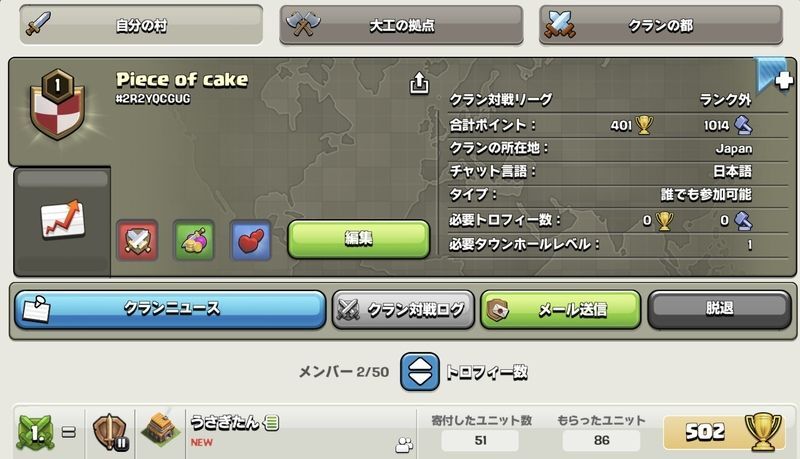
Task: Leave clan with 脱退 button
Action: [x=719, y=309]
